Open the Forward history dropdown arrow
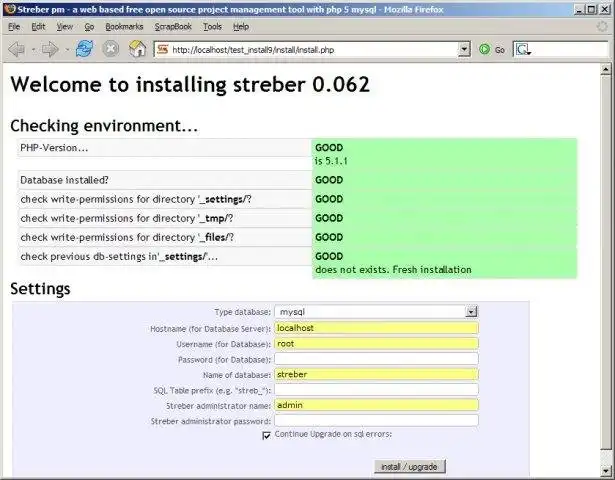 pyautogui.click(x=67, y=50)
